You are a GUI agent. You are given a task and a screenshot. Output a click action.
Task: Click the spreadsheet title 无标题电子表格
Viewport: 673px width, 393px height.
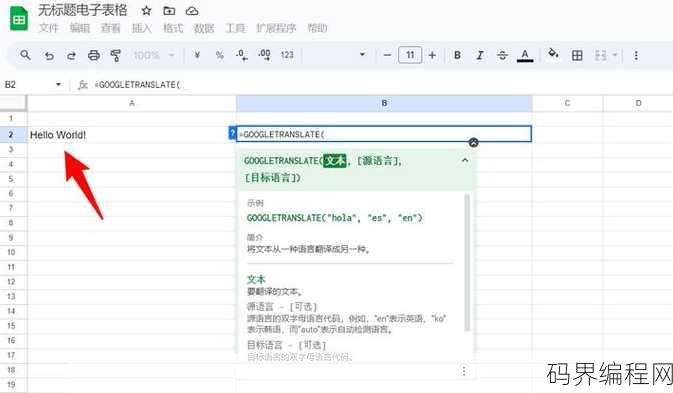[x=82, y=10]
